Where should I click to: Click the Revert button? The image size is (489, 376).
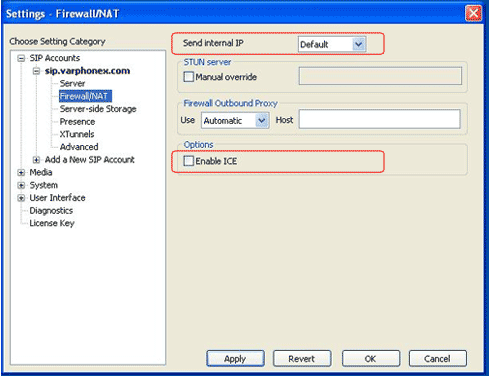click(x=302, y=359)
